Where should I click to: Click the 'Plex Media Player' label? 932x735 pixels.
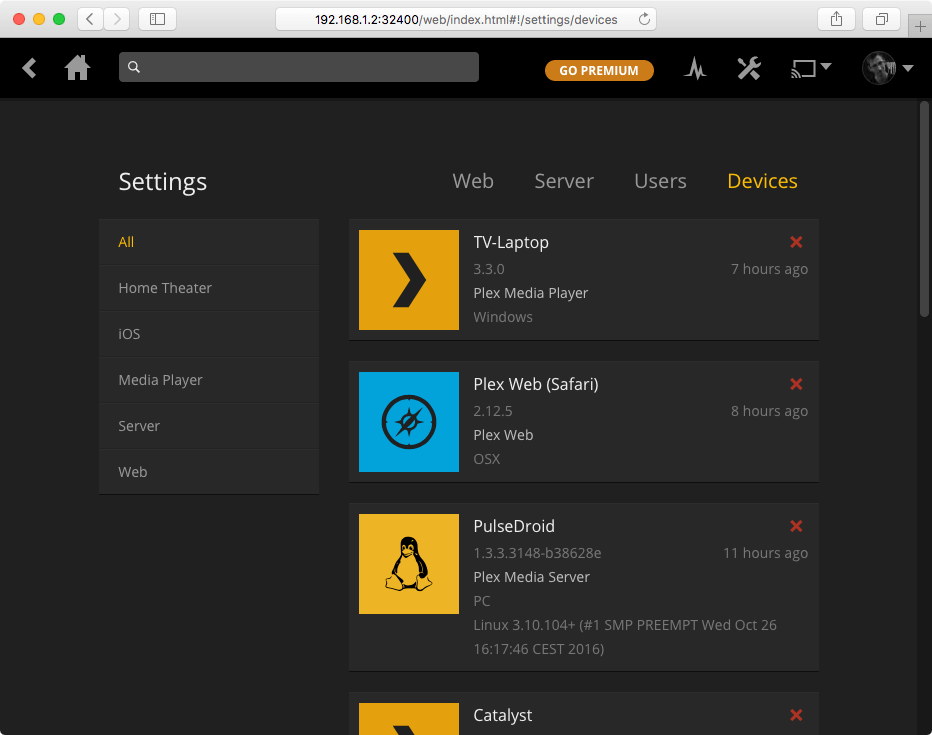[x=531, y=293]
